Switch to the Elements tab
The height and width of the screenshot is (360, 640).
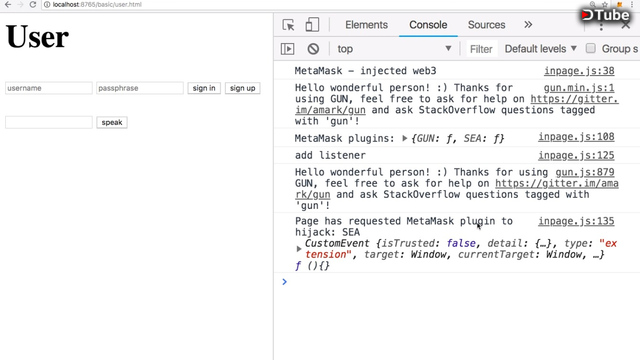point(367,25)
